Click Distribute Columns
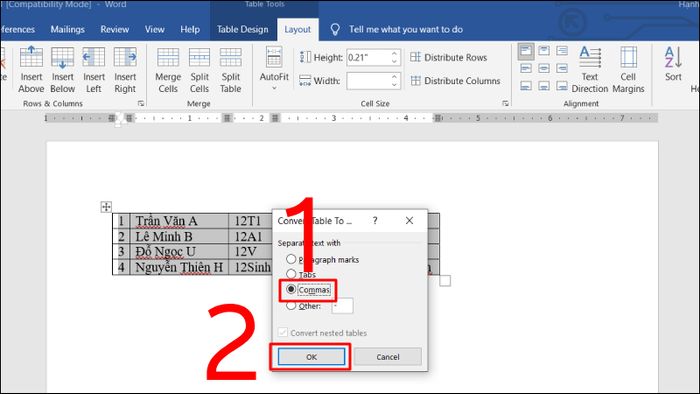The image size is (700, 394). tap(455, 81)
